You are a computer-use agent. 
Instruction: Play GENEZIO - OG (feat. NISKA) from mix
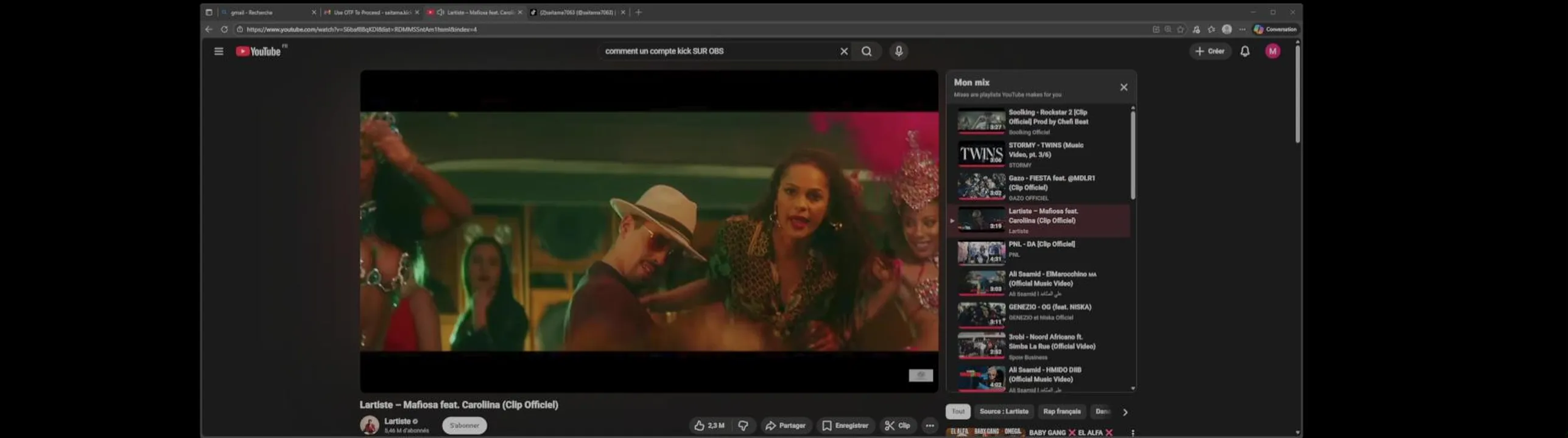(1039, 315)
